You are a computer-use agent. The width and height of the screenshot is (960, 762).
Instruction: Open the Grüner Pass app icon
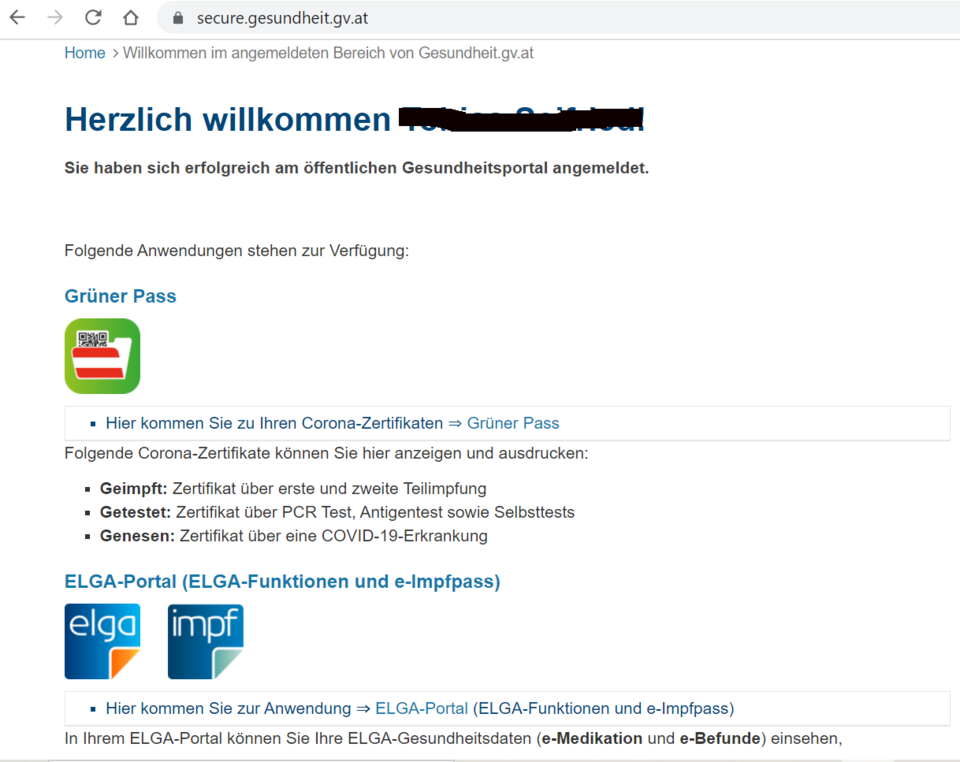(102, 356)
